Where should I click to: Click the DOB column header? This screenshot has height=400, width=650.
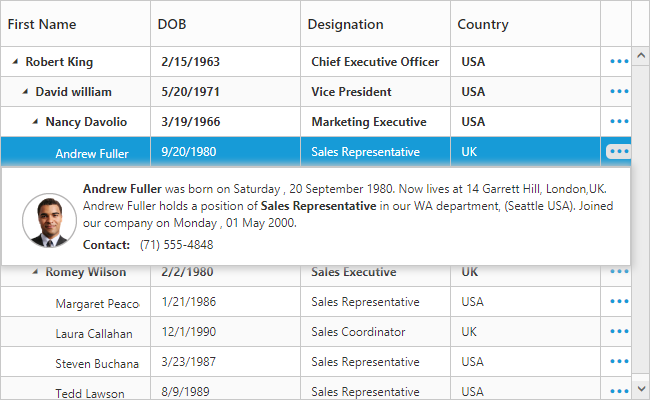(172, 24)
